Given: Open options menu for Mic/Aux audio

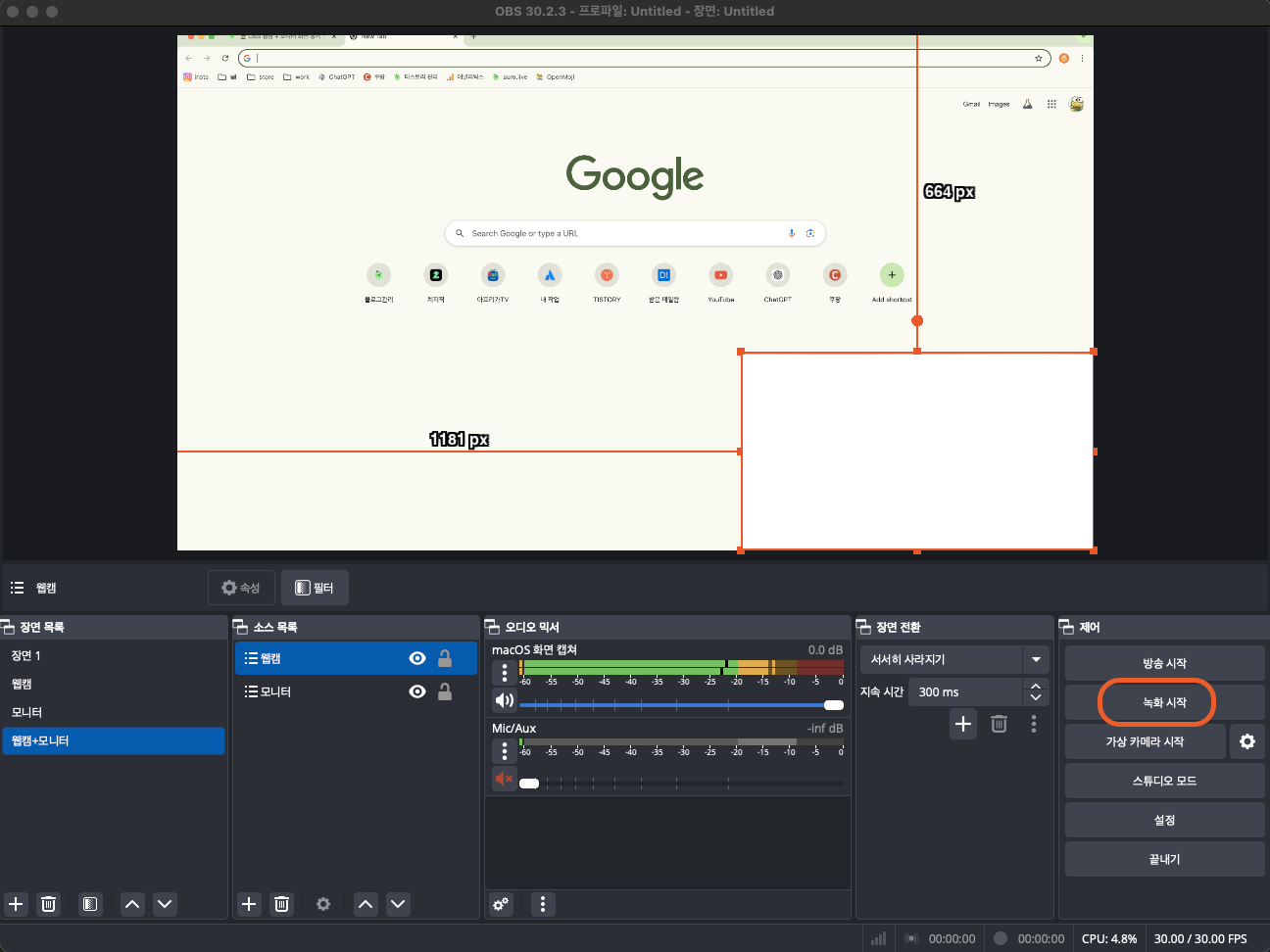Looking at the screenshot, I should point(505,750).
